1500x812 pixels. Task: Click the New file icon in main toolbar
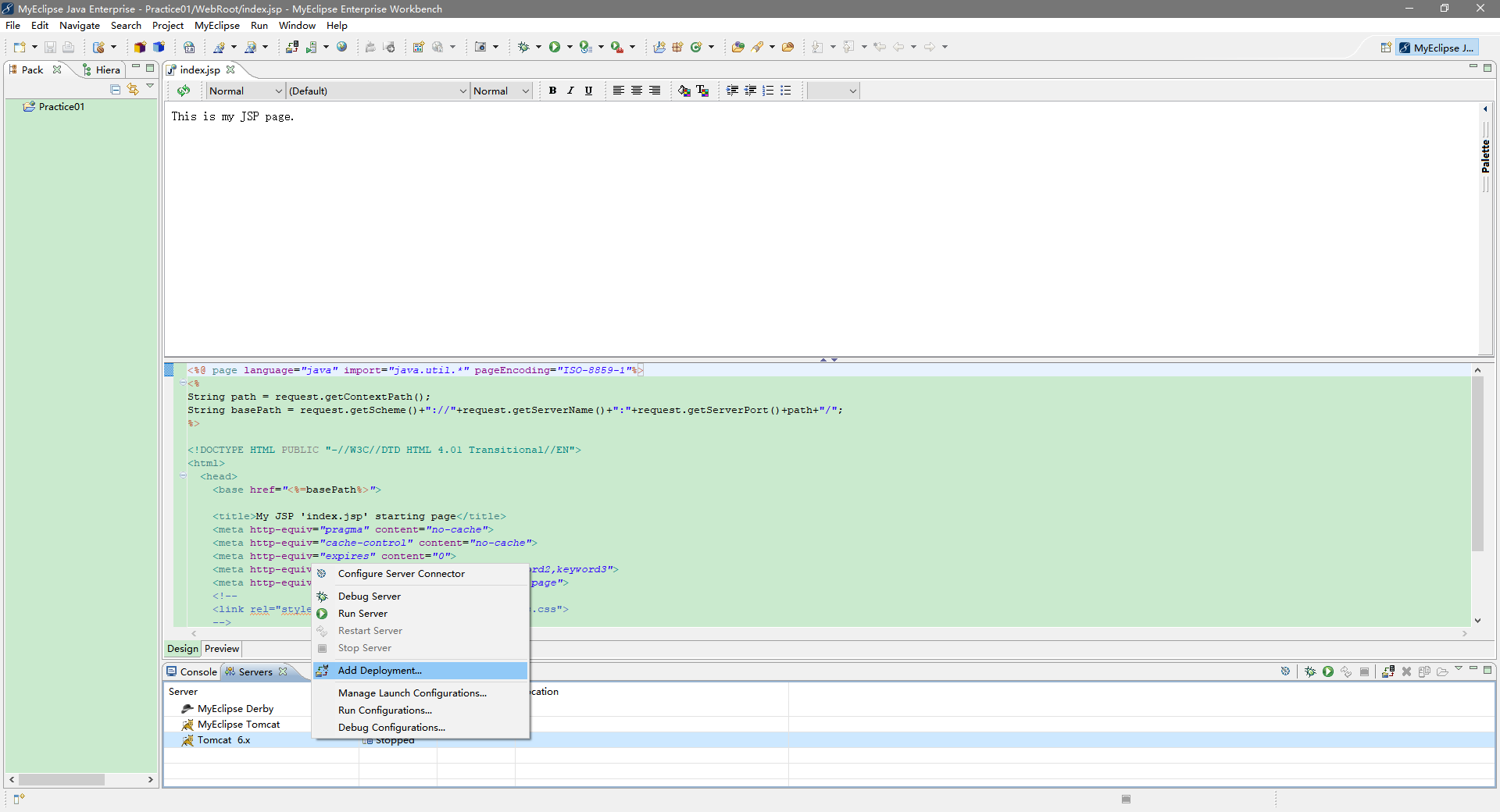point(20,47)
